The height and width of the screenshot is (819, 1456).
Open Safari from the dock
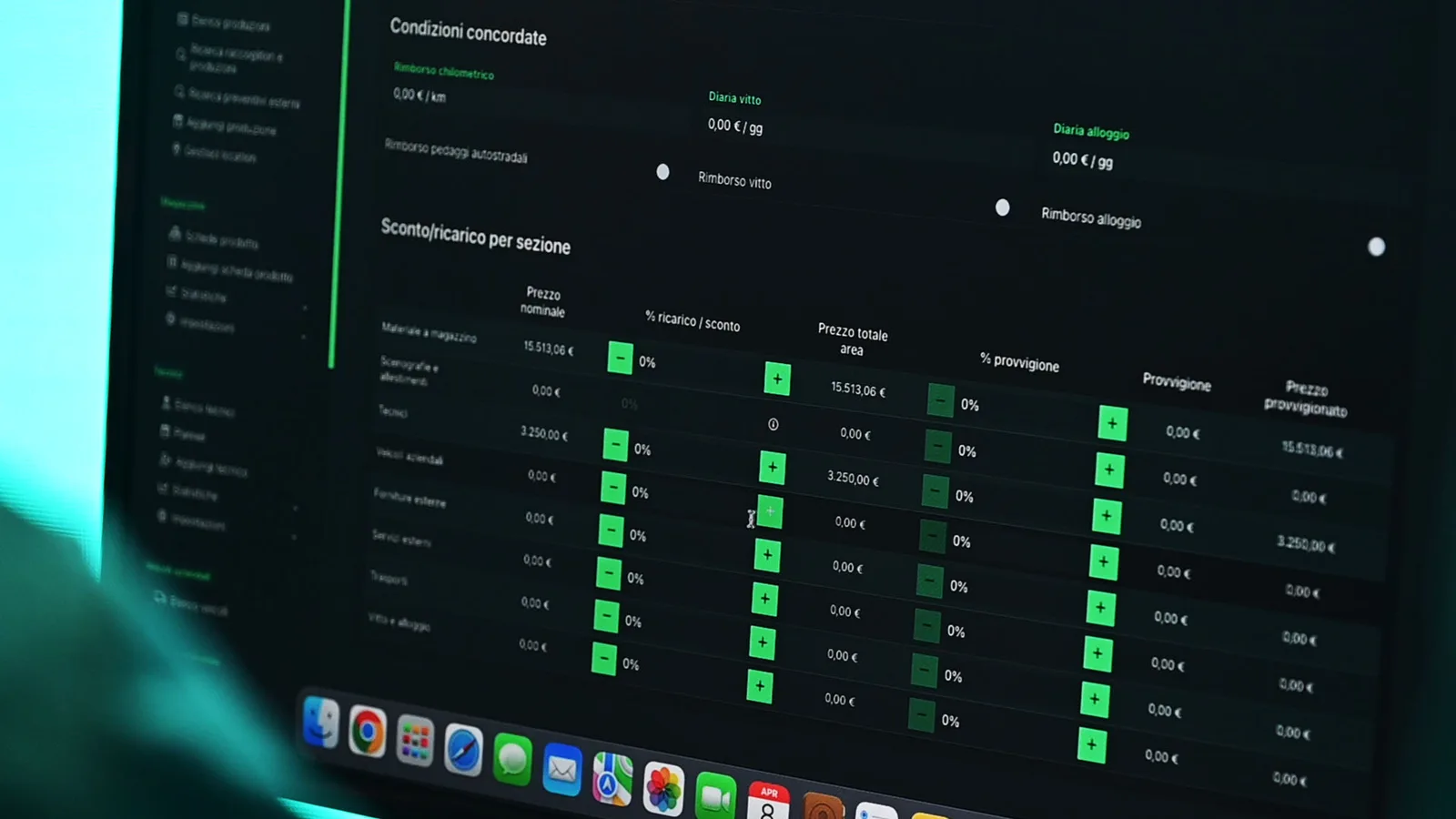coord(463,750)
